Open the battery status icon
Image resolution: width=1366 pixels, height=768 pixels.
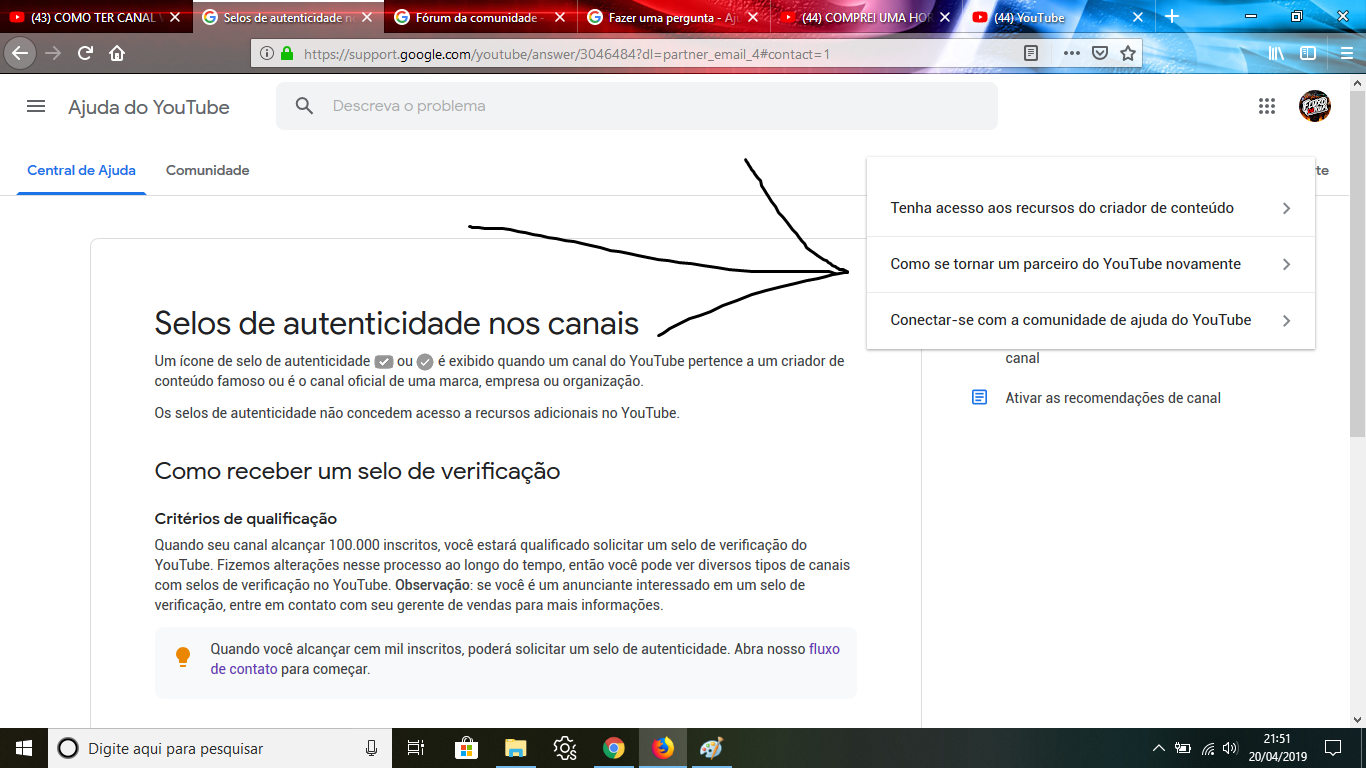click(1183, 748)
